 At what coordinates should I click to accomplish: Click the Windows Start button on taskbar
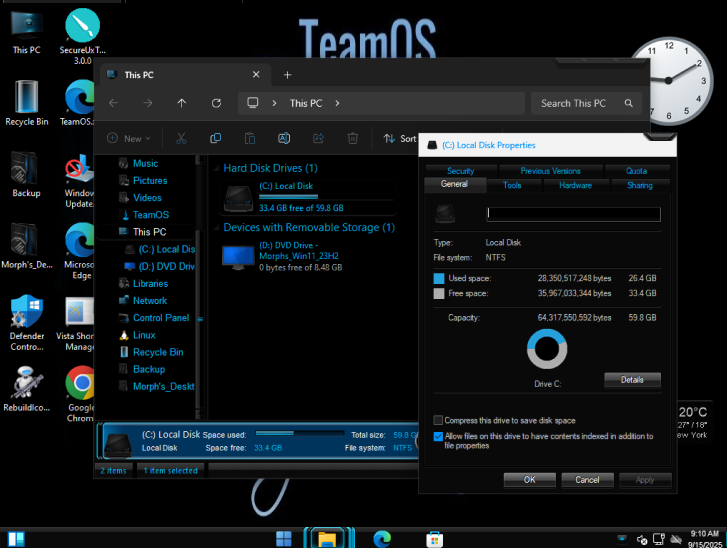point(283,539)
